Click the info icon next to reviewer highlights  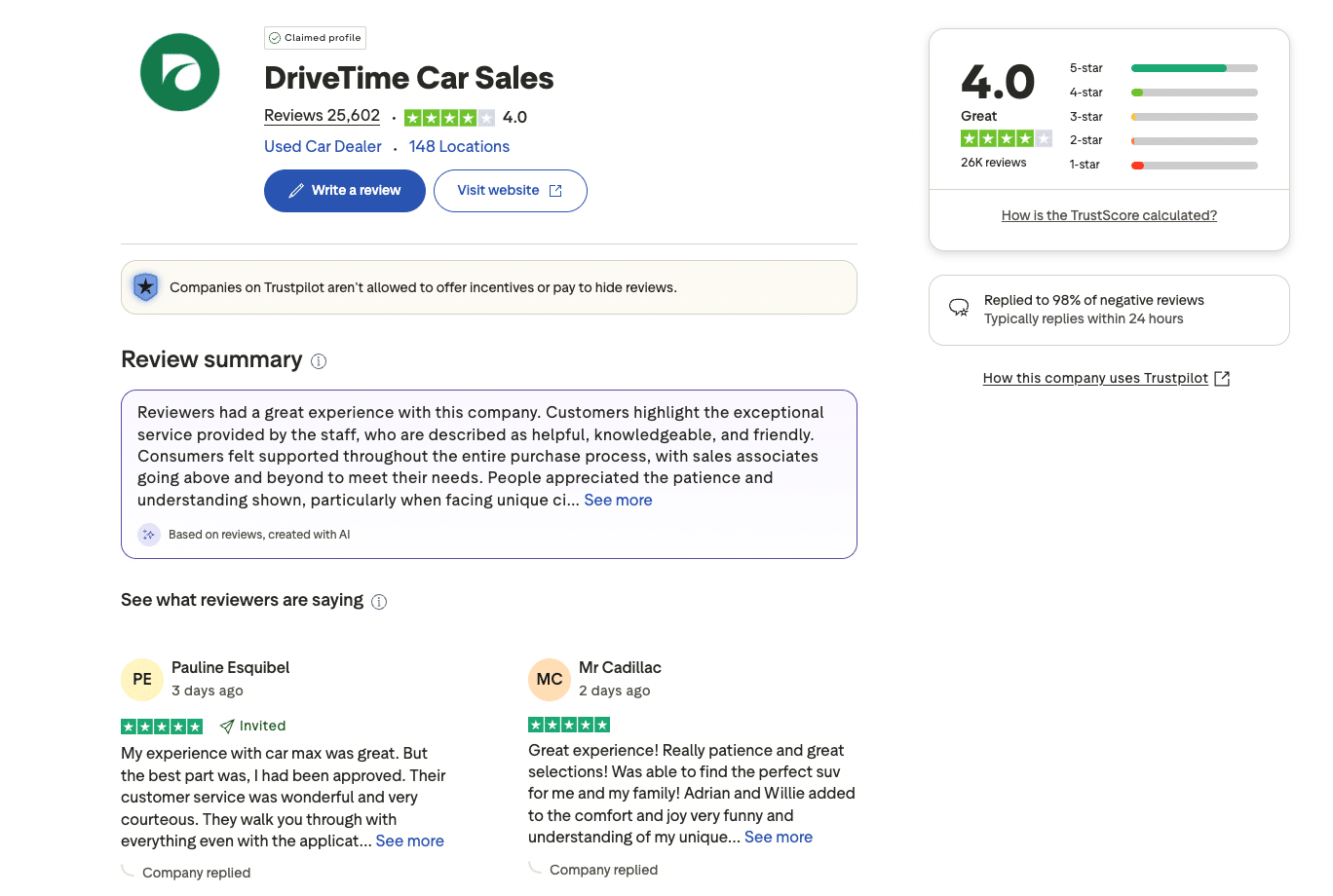[379, 601]
